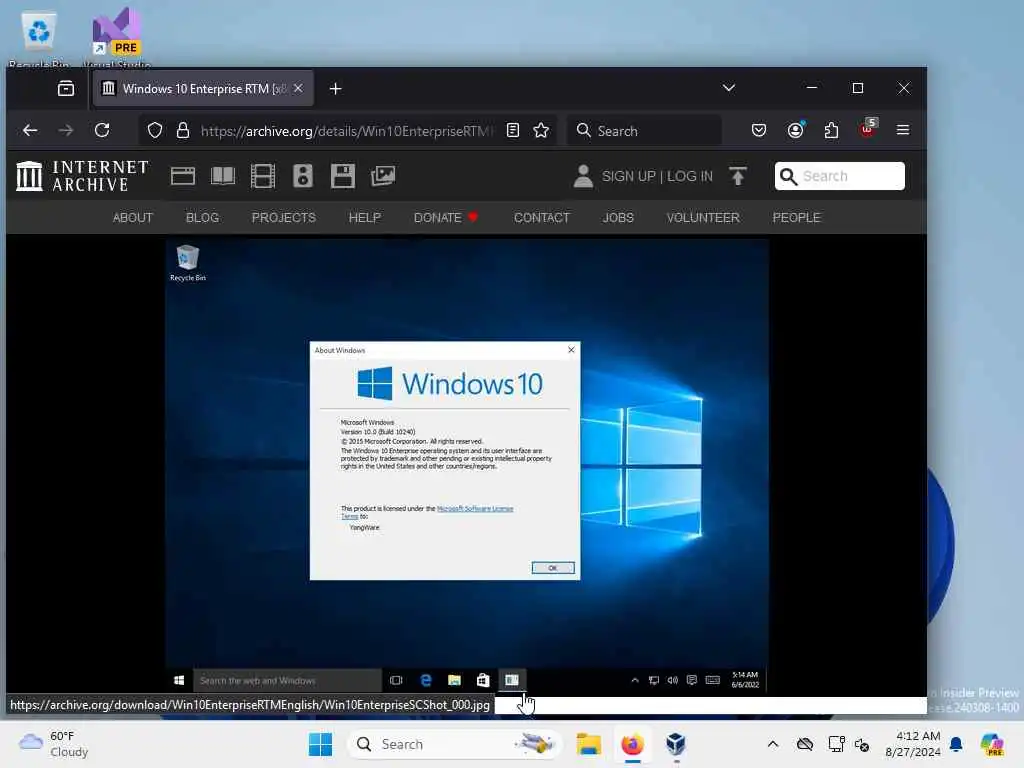
Task: Open the BLOG menu item
Action: coord(202,217)
